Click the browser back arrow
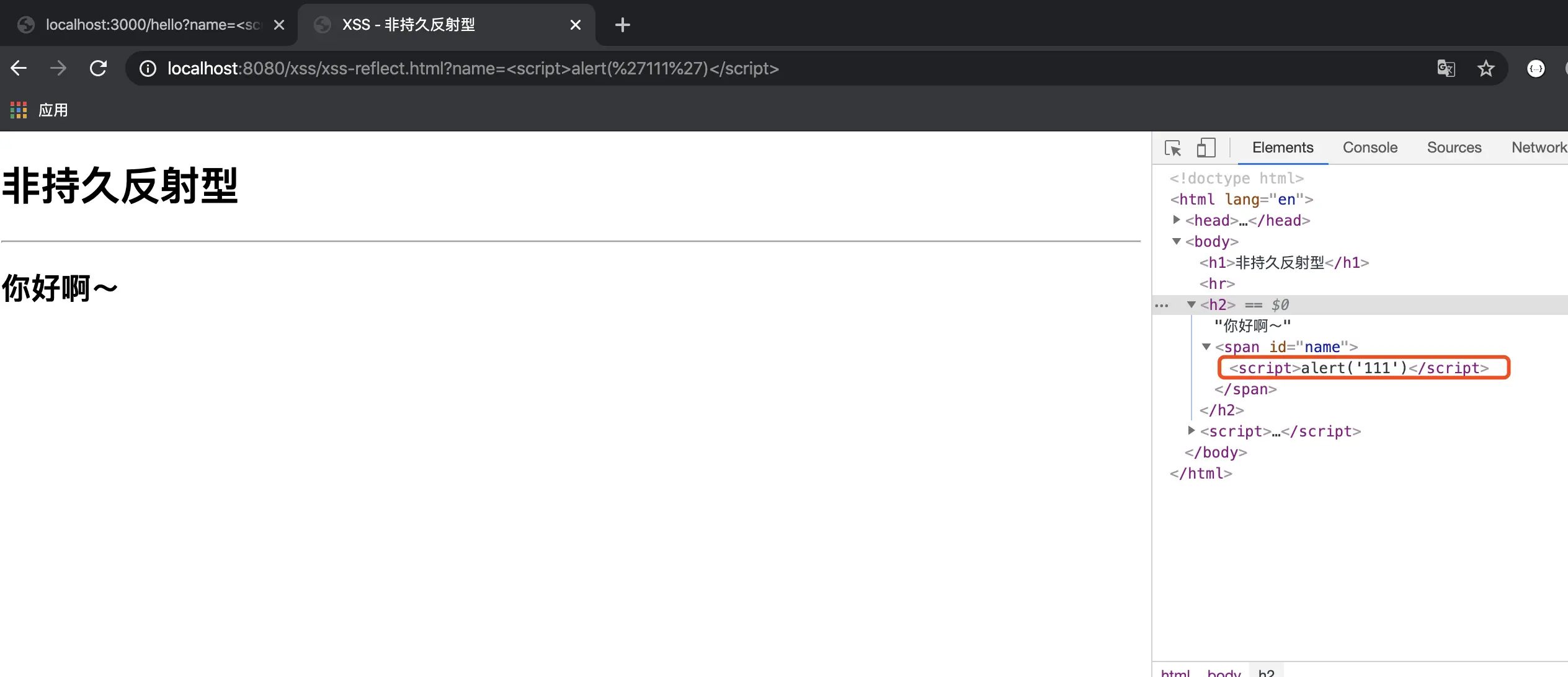 (x=19, y=68)
